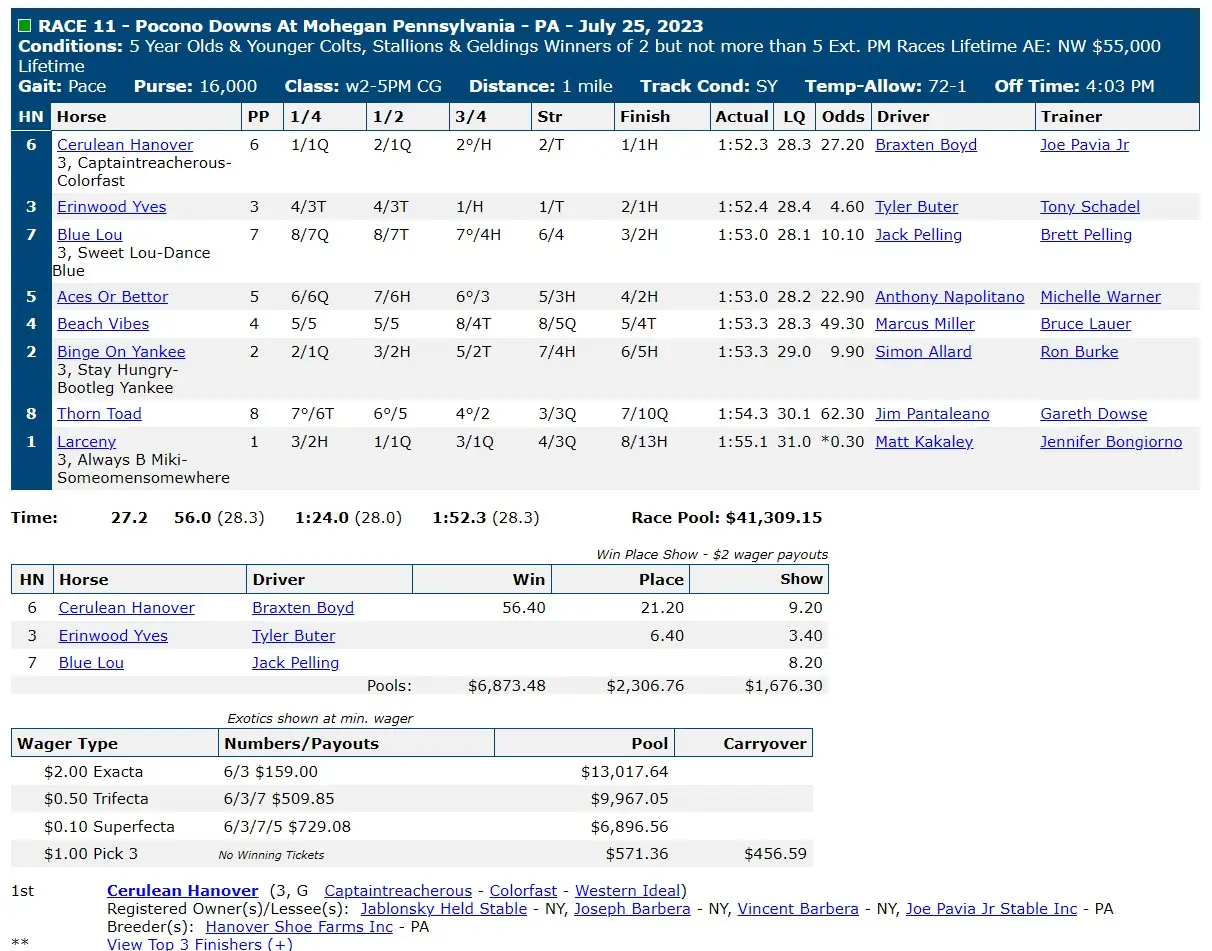Open driver Braxten Boyd in results table

coord(926,145)
